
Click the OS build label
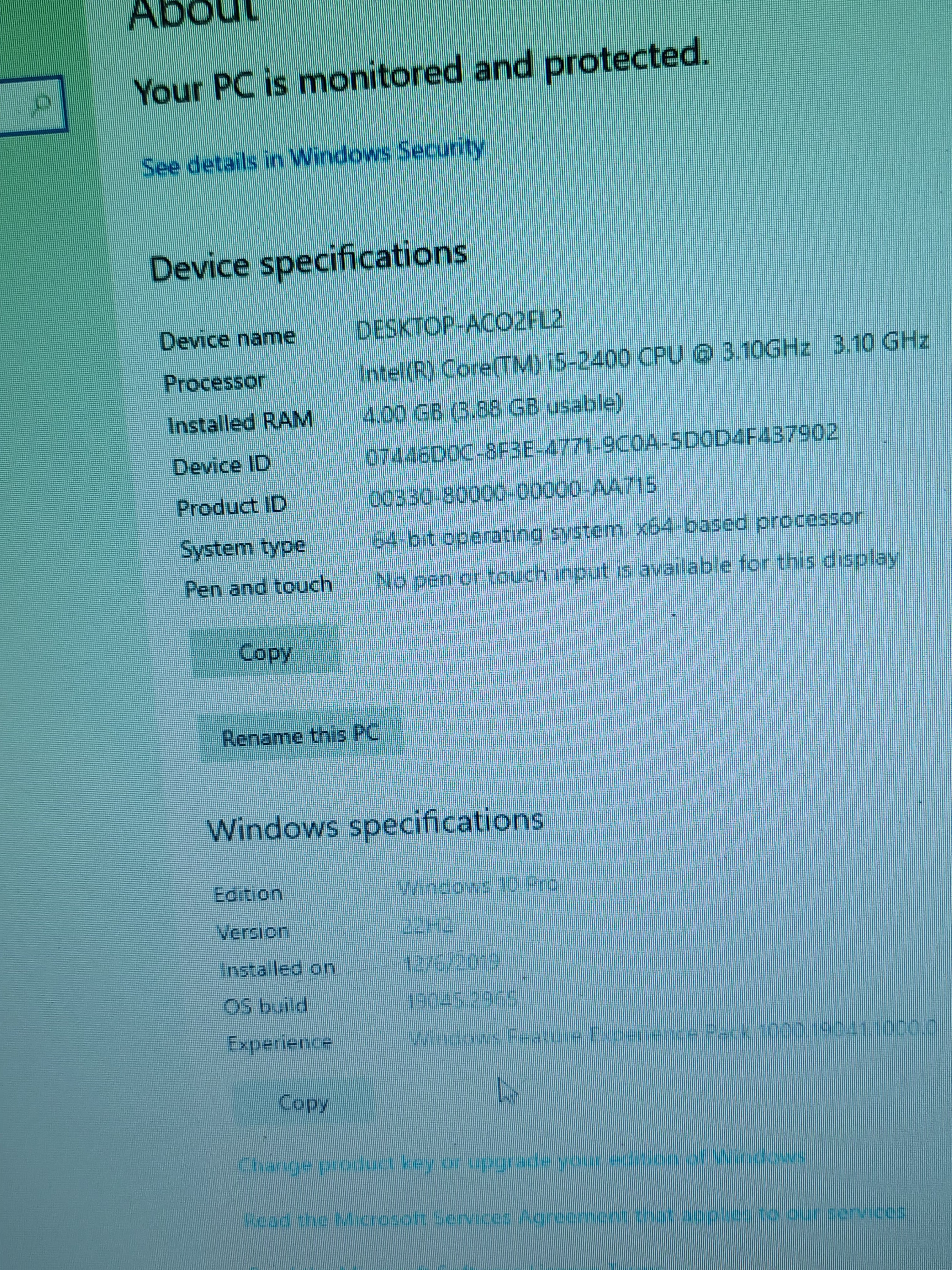click(x=266, y=1005)
